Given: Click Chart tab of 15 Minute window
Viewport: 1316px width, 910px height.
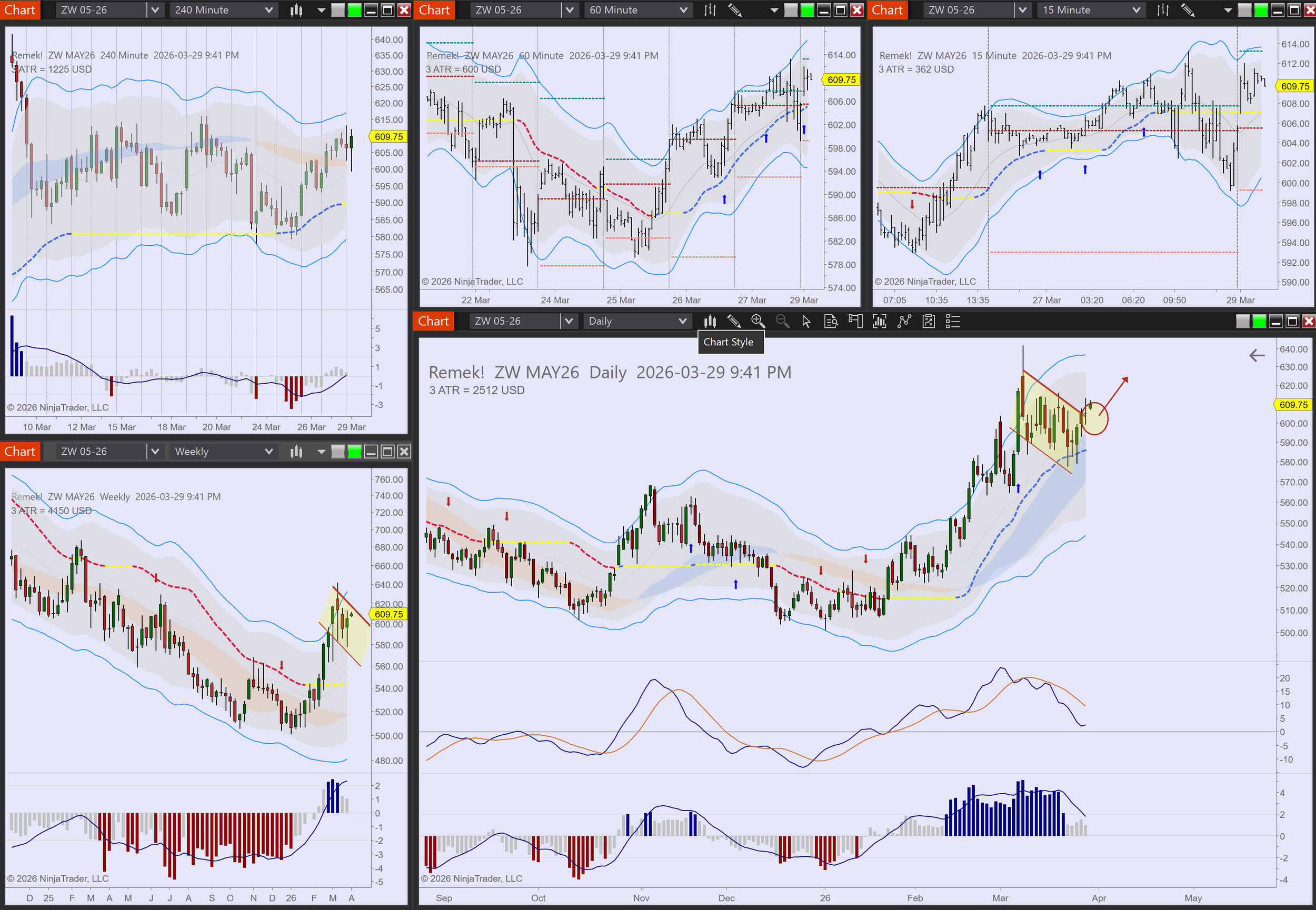Looking at the screenshot, I should point(886,11).
